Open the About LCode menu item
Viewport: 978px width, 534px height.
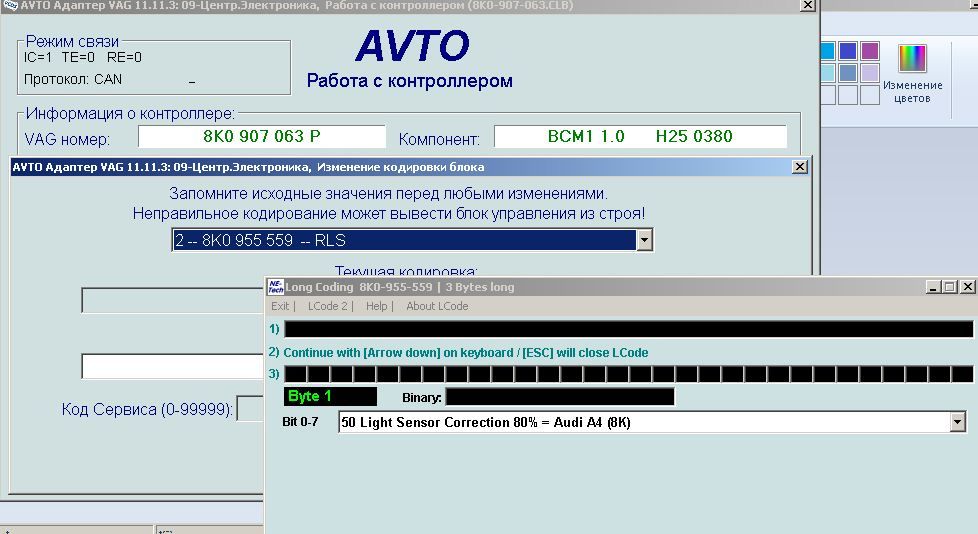pyautogui.click(x=436, y=306)
